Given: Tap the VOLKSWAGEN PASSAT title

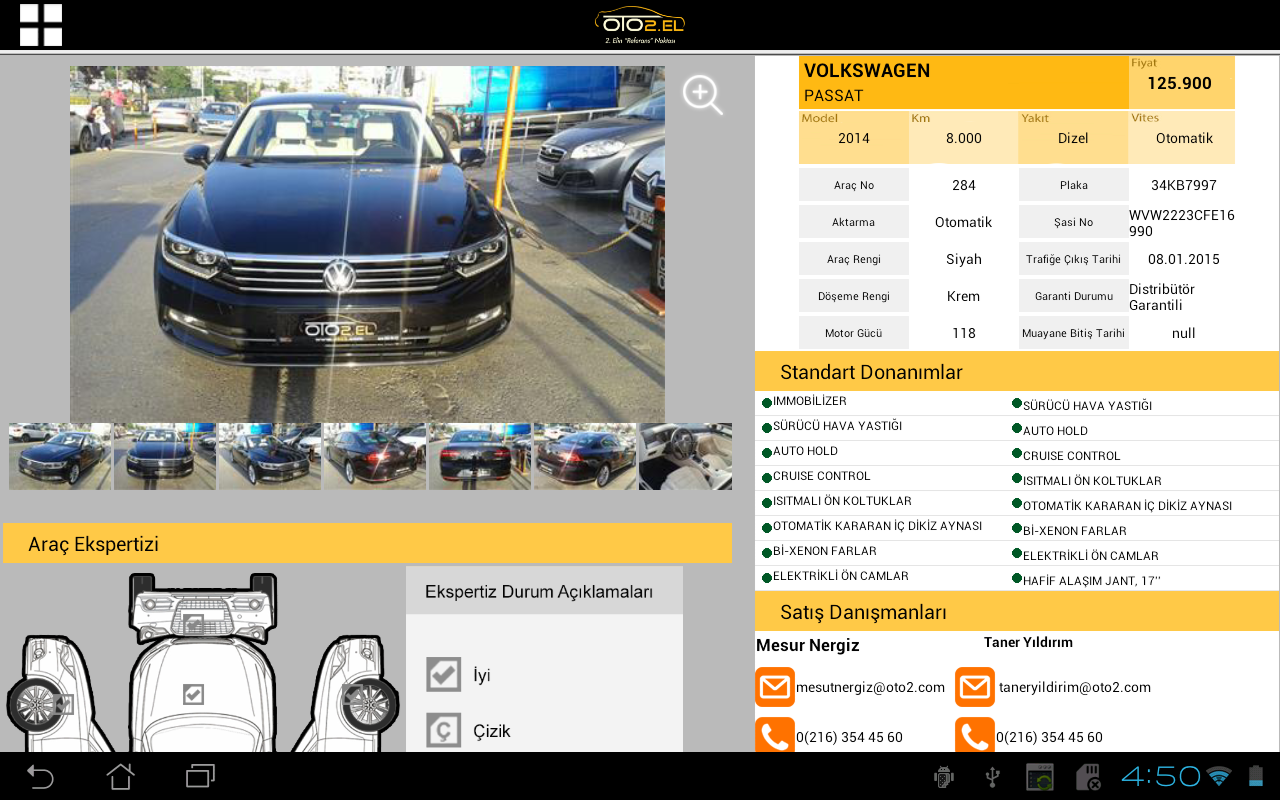Looking at the screenshot, I should coord(964,83).
